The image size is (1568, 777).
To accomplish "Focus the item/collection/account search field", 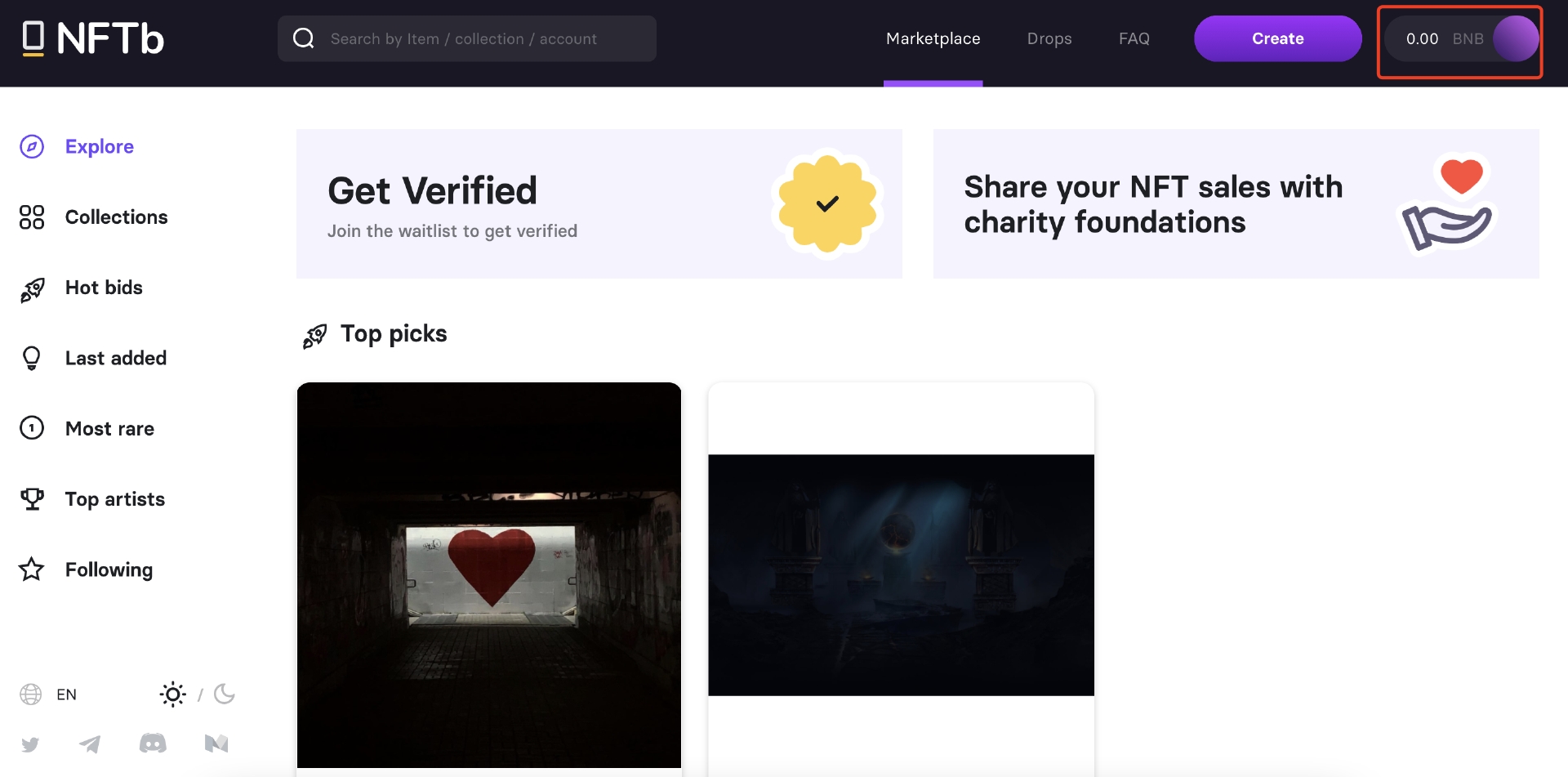I will (x=467, y=38).
